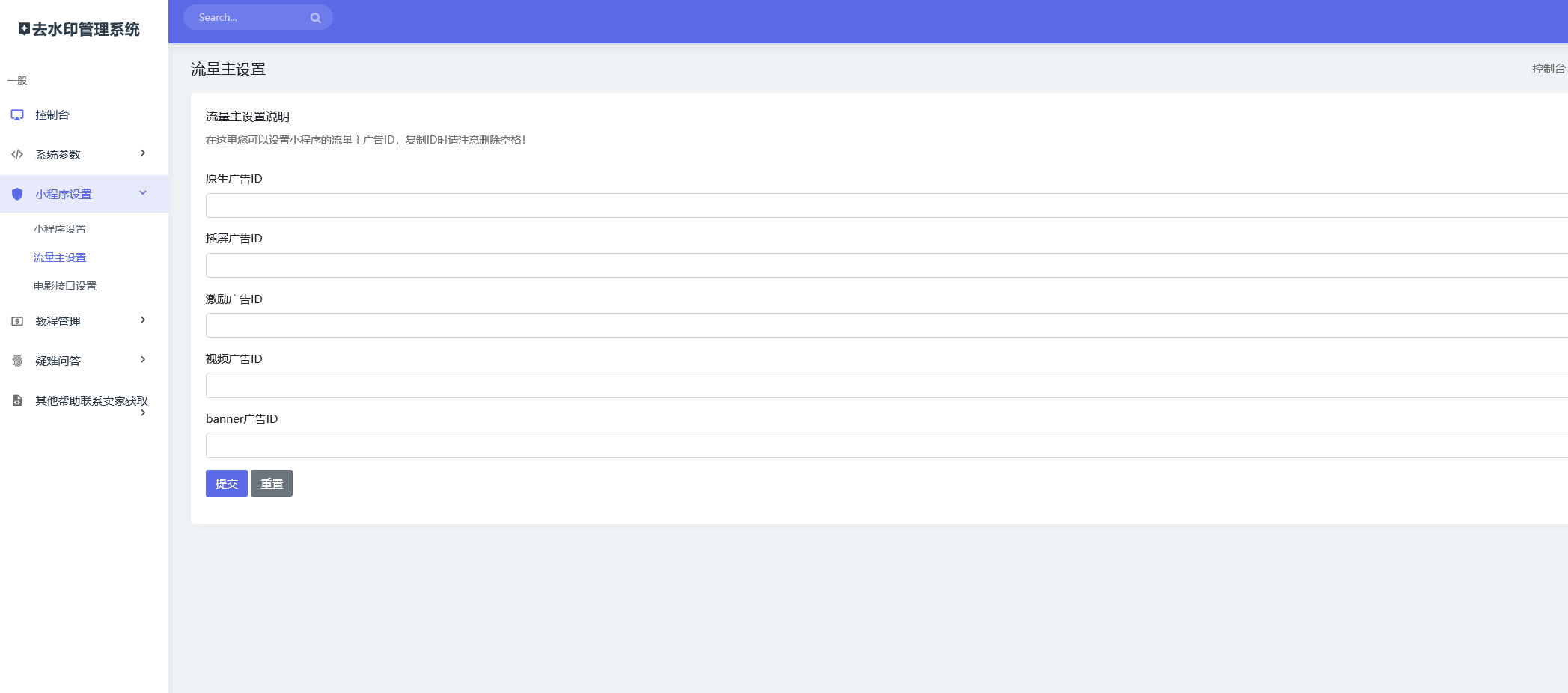Submit the form with 提交 button
1568x693 pixels.
(226, 483)
